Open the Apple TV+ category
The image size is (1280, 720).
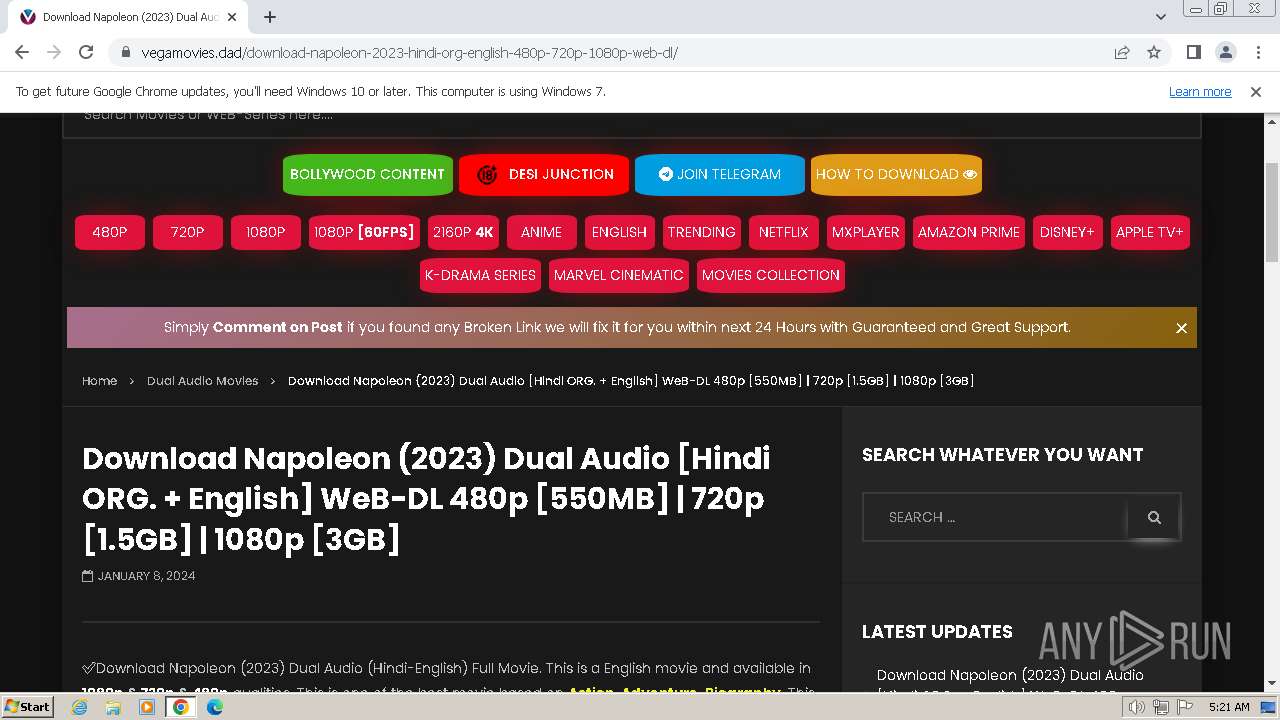(1150, 232)
